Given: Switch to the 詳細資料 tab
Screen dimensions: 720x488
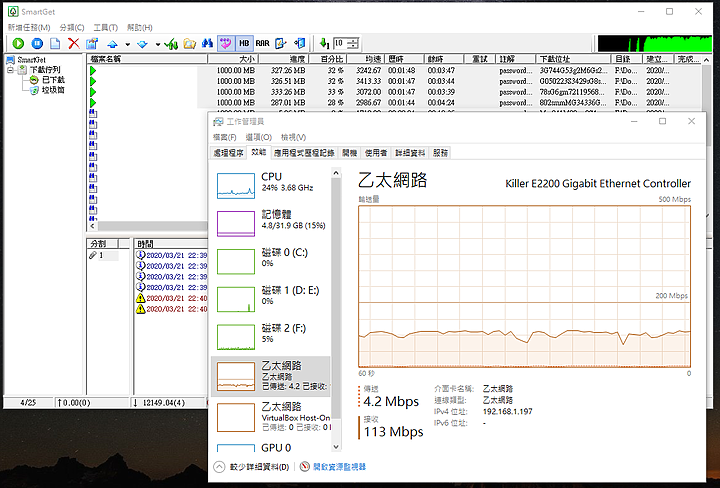Looking at the screenshot, I should pos(409,153).
